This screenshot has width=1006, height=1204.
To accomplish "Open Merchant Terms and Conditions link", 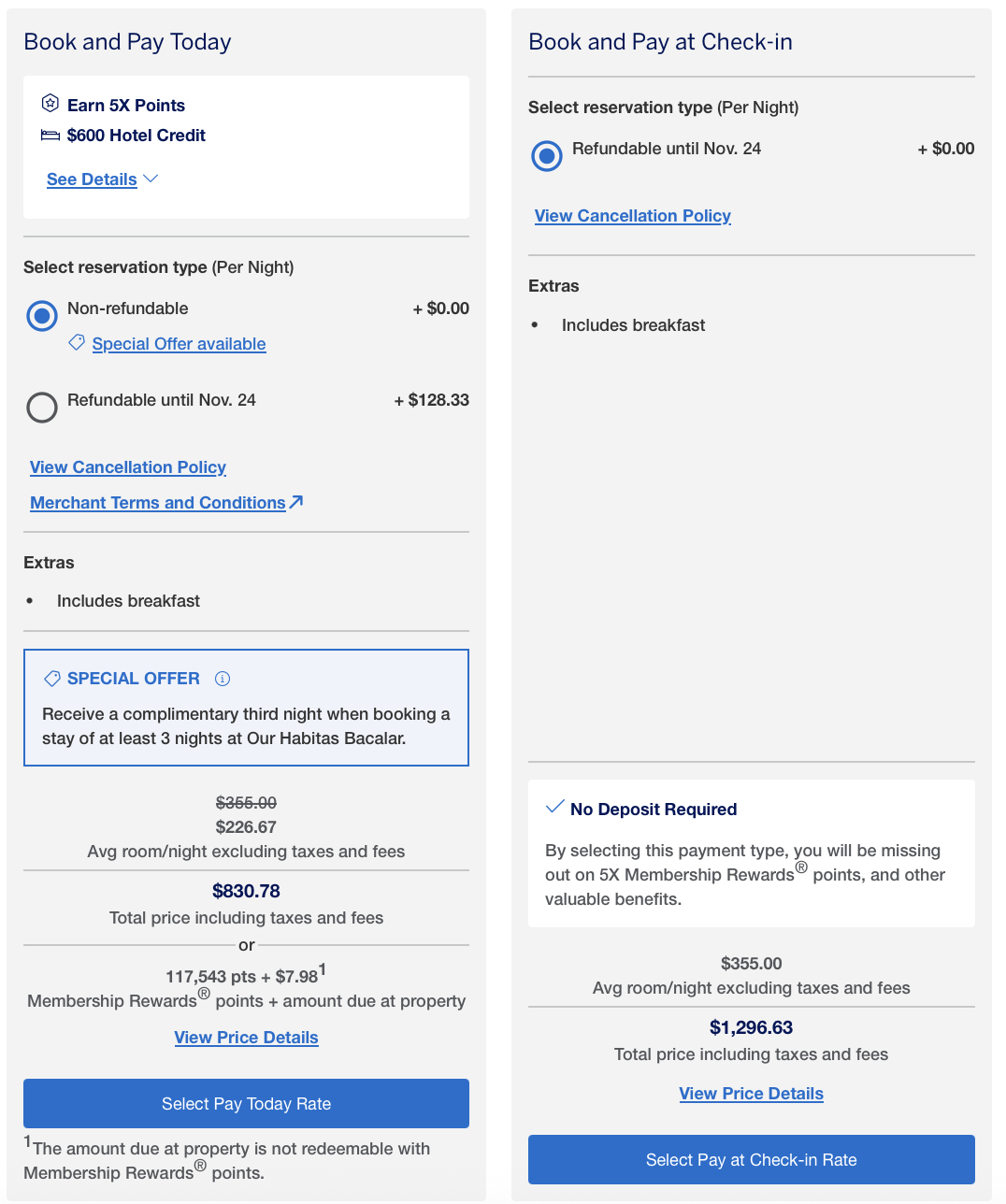I will 157,503.
